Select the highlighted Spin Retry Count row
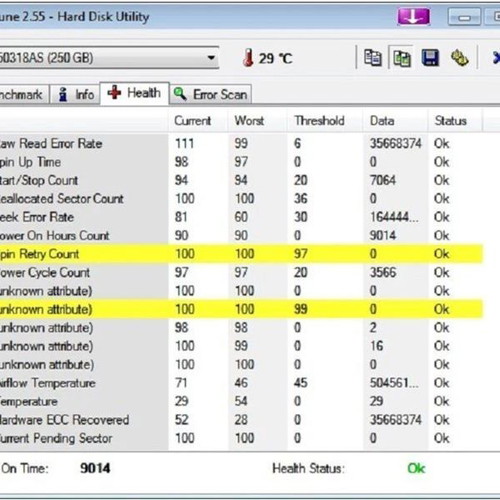This screenshot has width=500, height=500. click(241, 254)
